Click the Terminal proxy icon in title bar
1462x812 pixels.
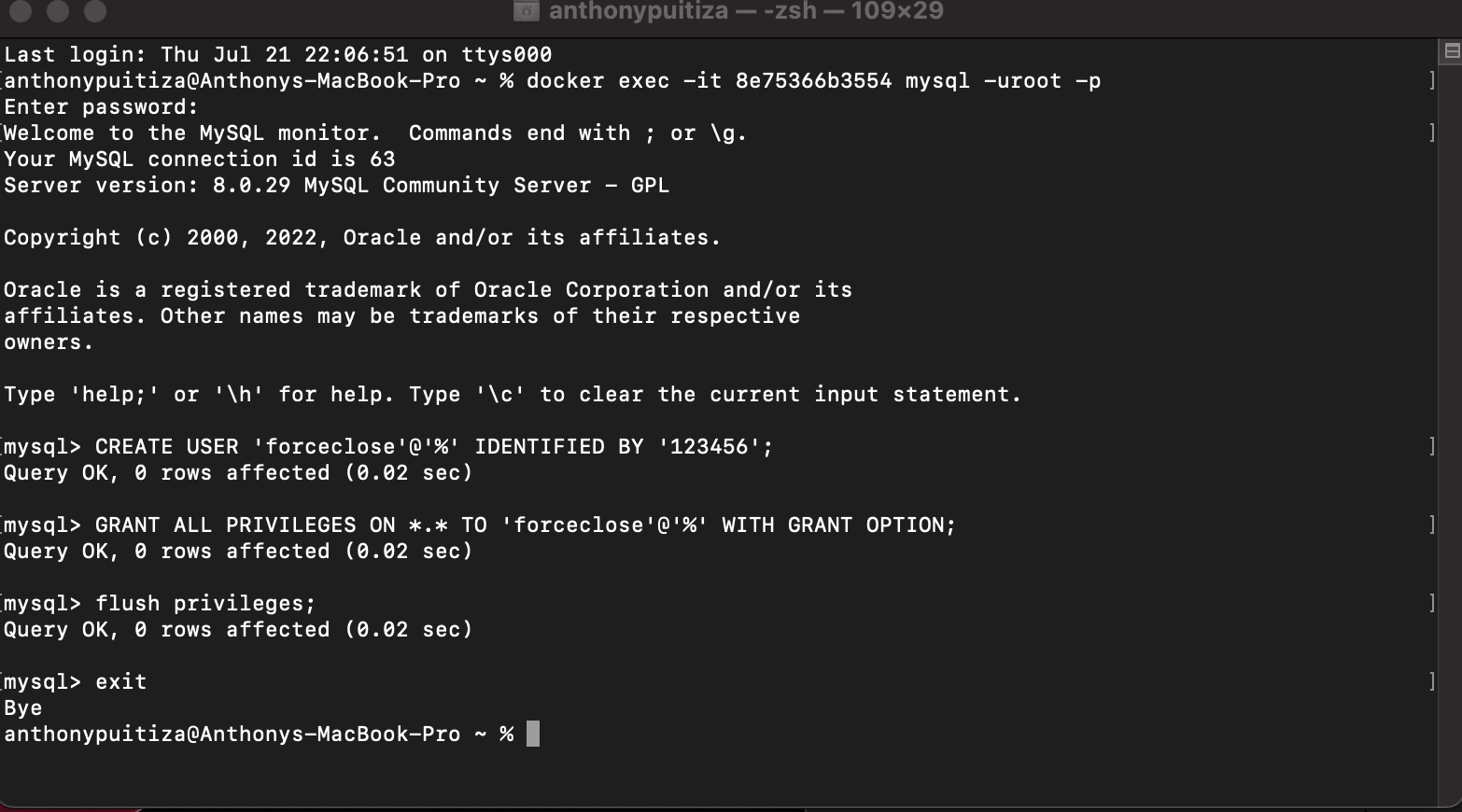pyautogui.click(x=528, y=11)
